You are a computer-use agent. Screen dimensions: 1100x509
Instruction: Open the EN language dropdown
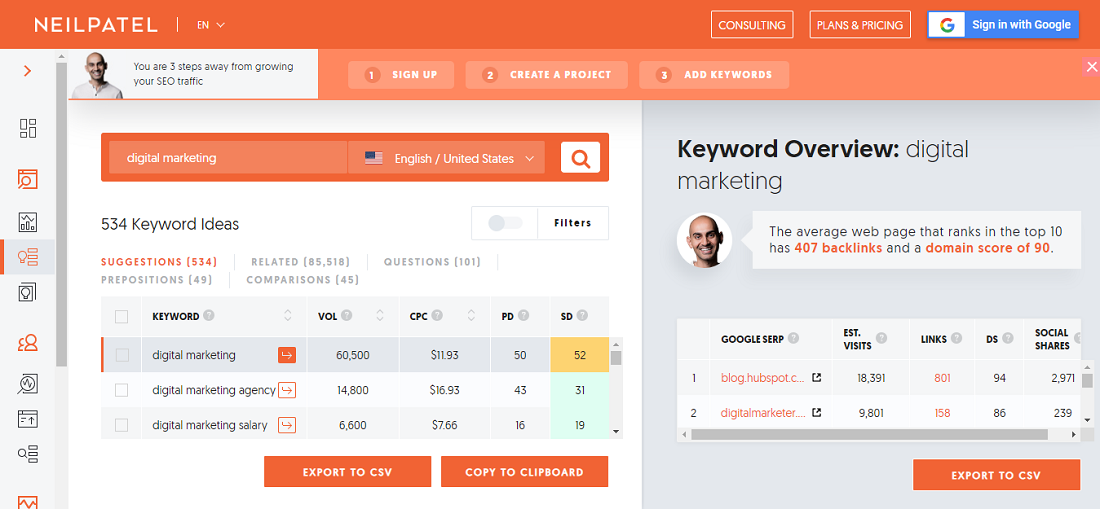(210, 25)
